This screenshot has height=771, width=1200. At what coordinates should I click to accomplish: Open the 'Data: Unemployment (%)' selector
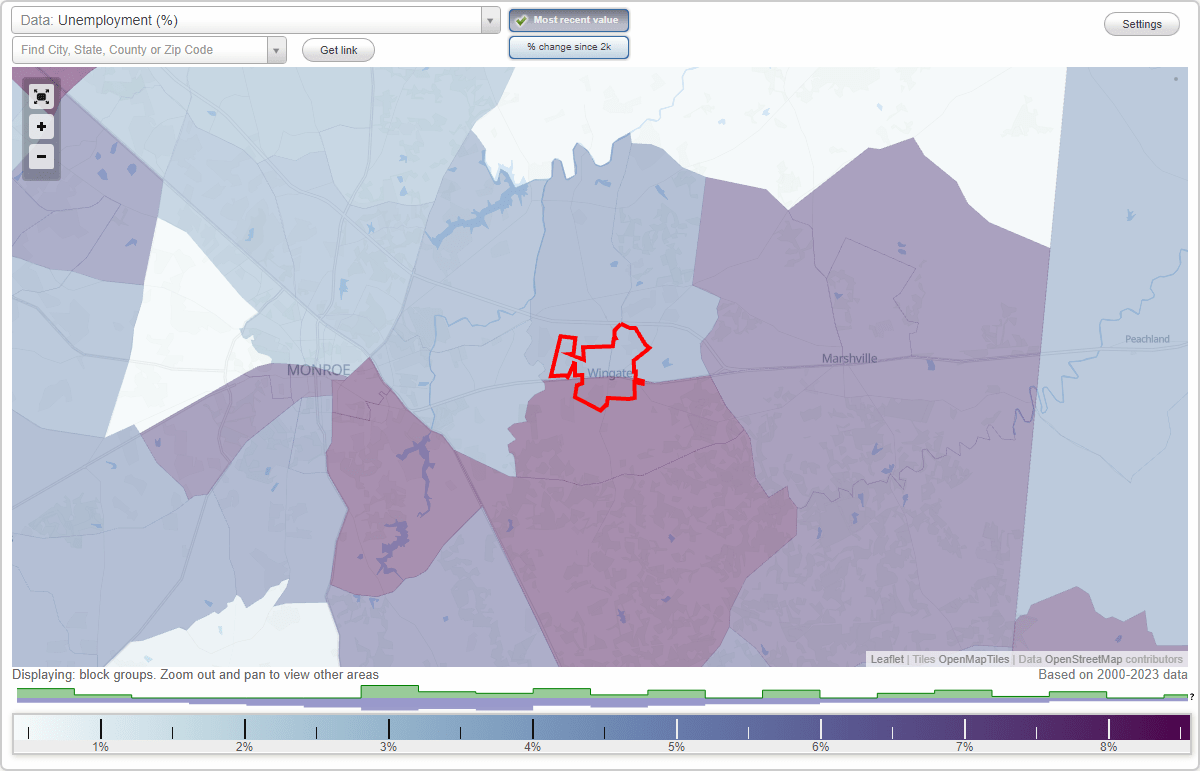click(x=250, y=19)
